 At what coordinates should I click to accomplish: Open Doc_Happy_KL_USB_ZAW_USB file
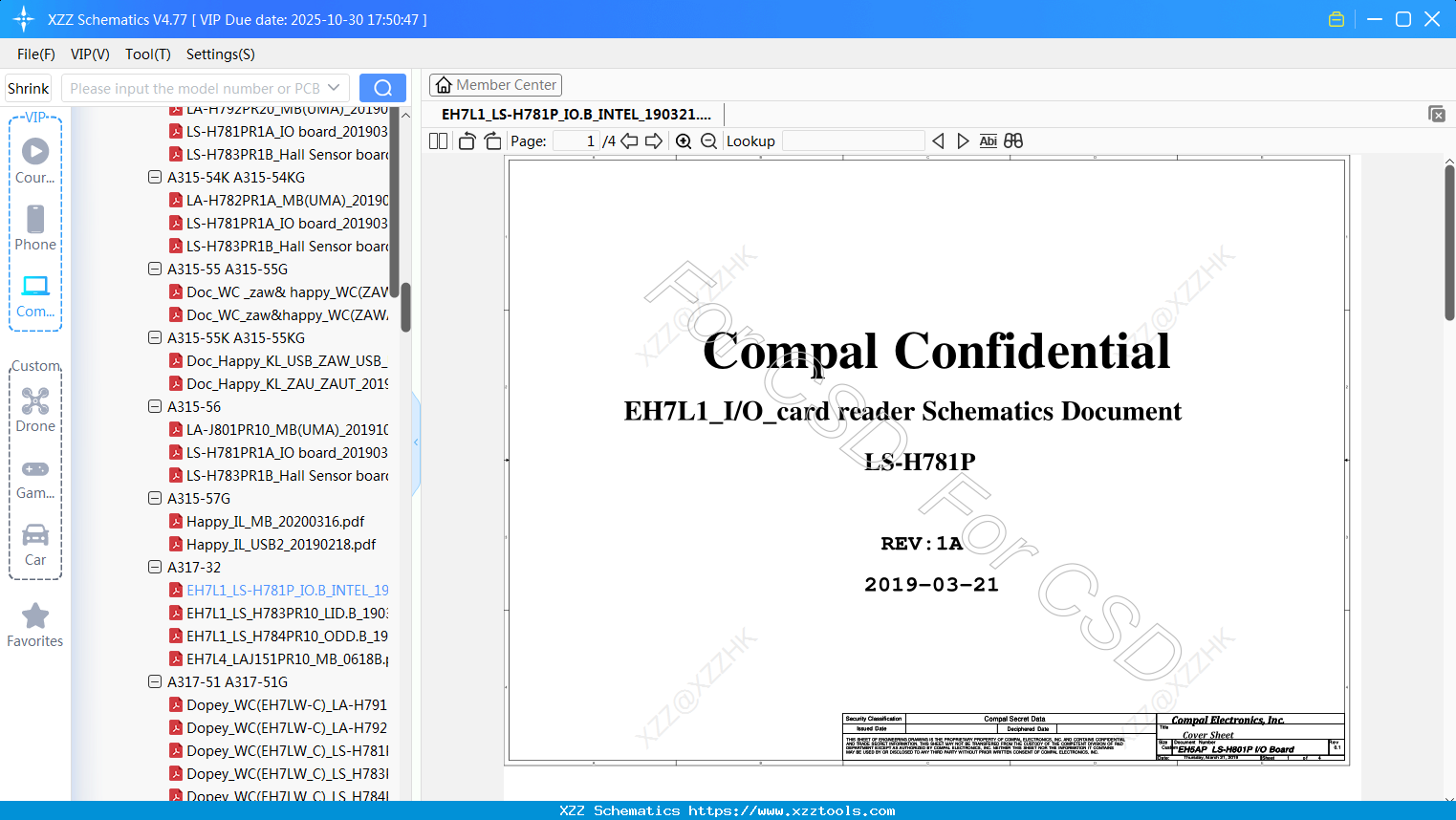[287, 360]
